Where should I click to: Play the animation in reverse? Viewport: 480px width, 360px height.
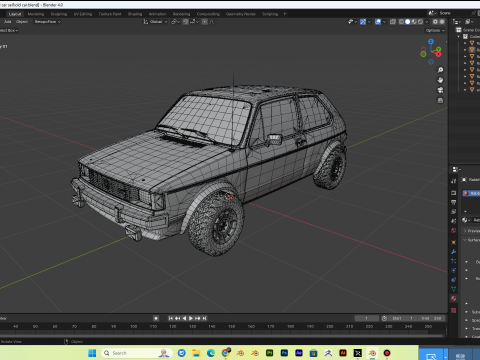coord(184,318)
